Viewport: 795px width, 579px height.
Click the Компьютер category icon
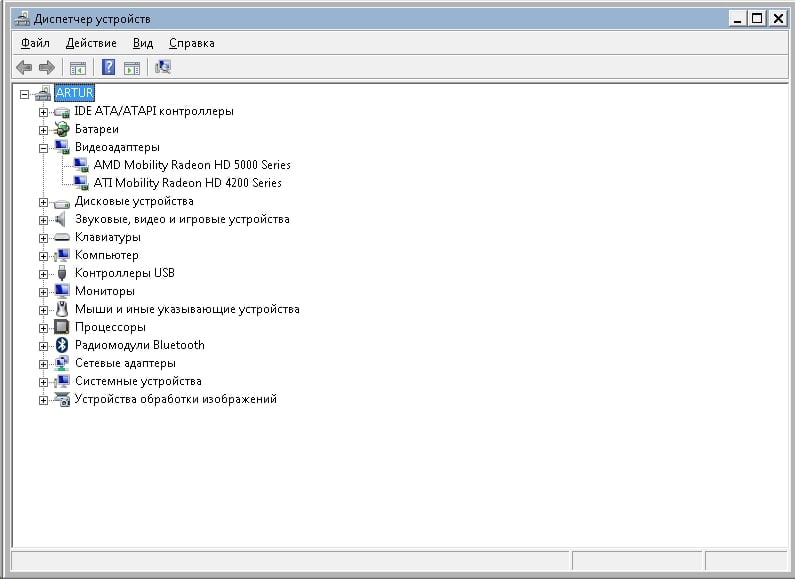click(62, 255)
